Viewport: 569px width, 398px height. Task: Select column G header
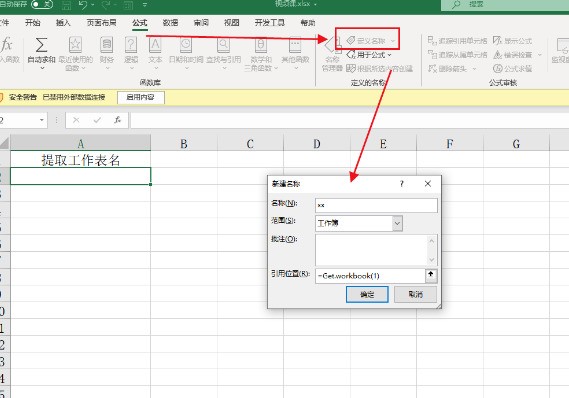[516, 144]
